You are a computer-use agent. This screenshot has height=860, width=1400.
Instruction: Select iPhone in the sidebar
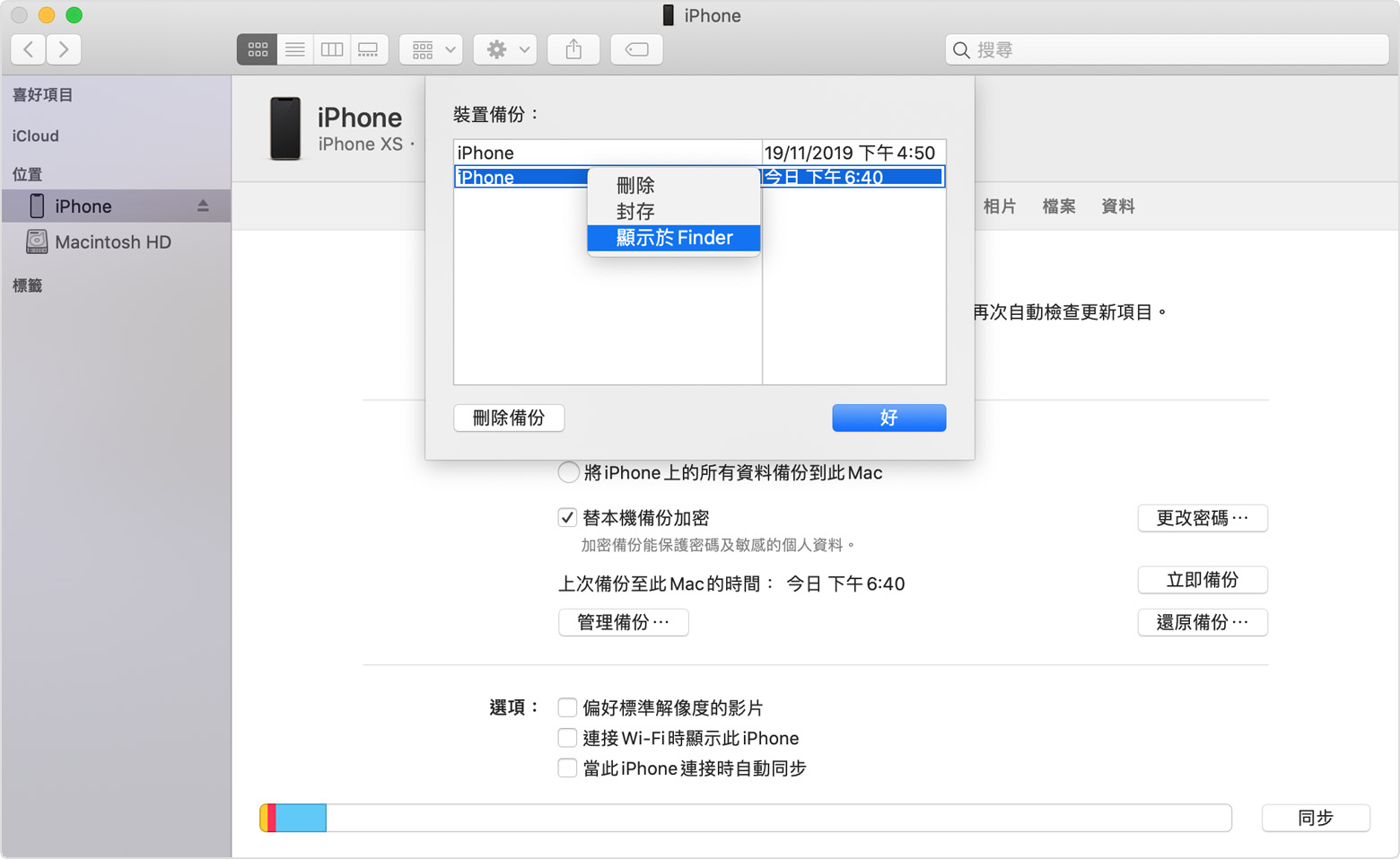(117, 206)
